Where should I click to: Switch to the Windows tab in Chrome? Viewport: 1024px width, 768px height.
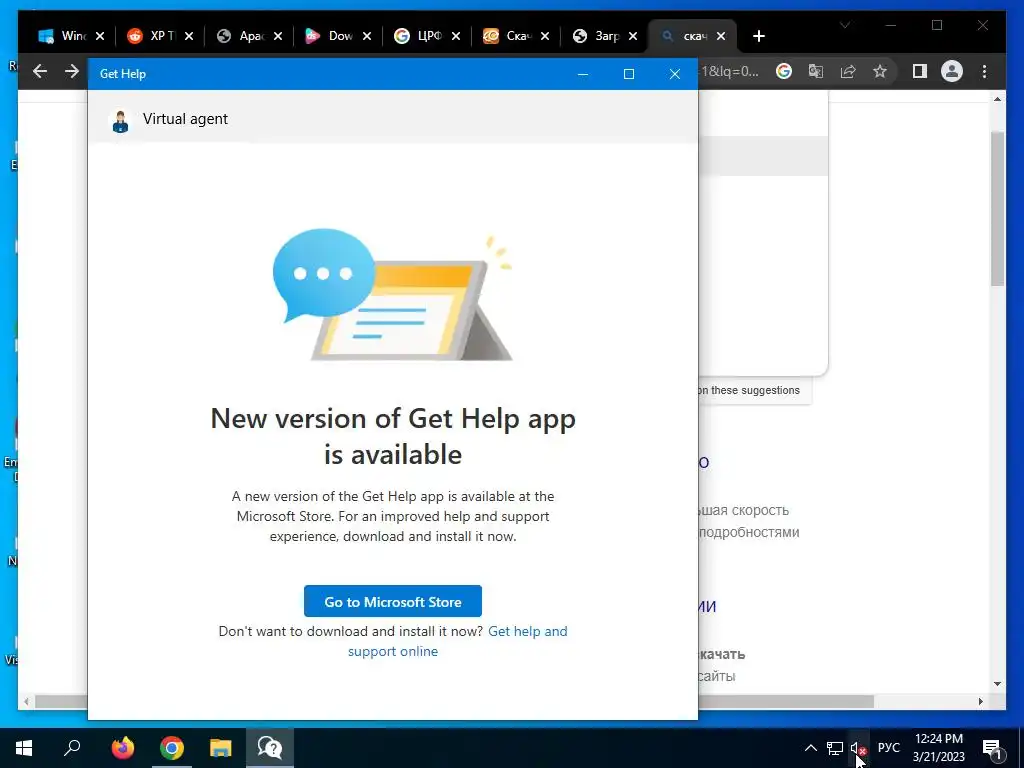pos(62,36)
